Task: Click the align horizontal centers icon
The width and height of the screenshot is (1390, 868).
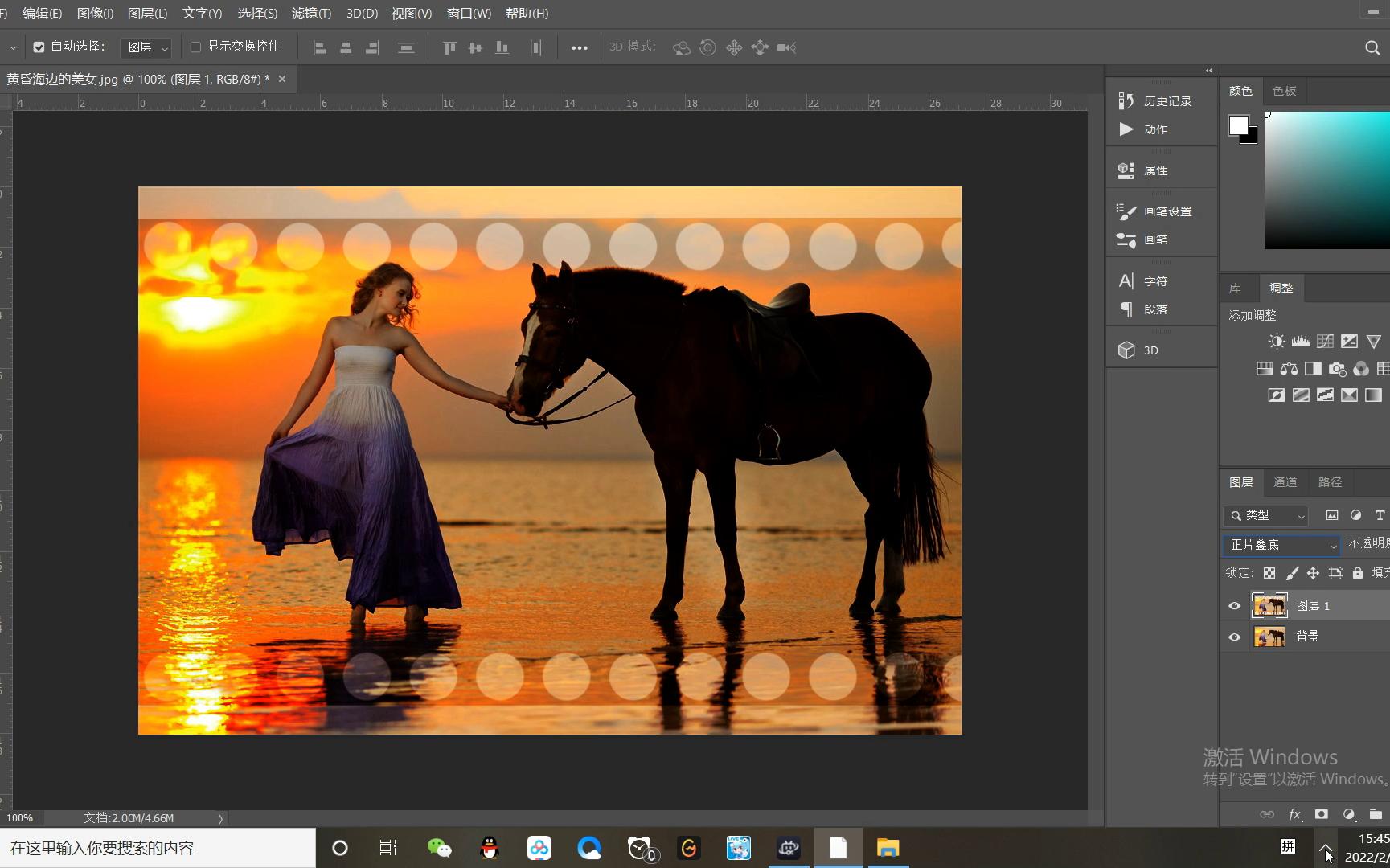Action: 346,48
